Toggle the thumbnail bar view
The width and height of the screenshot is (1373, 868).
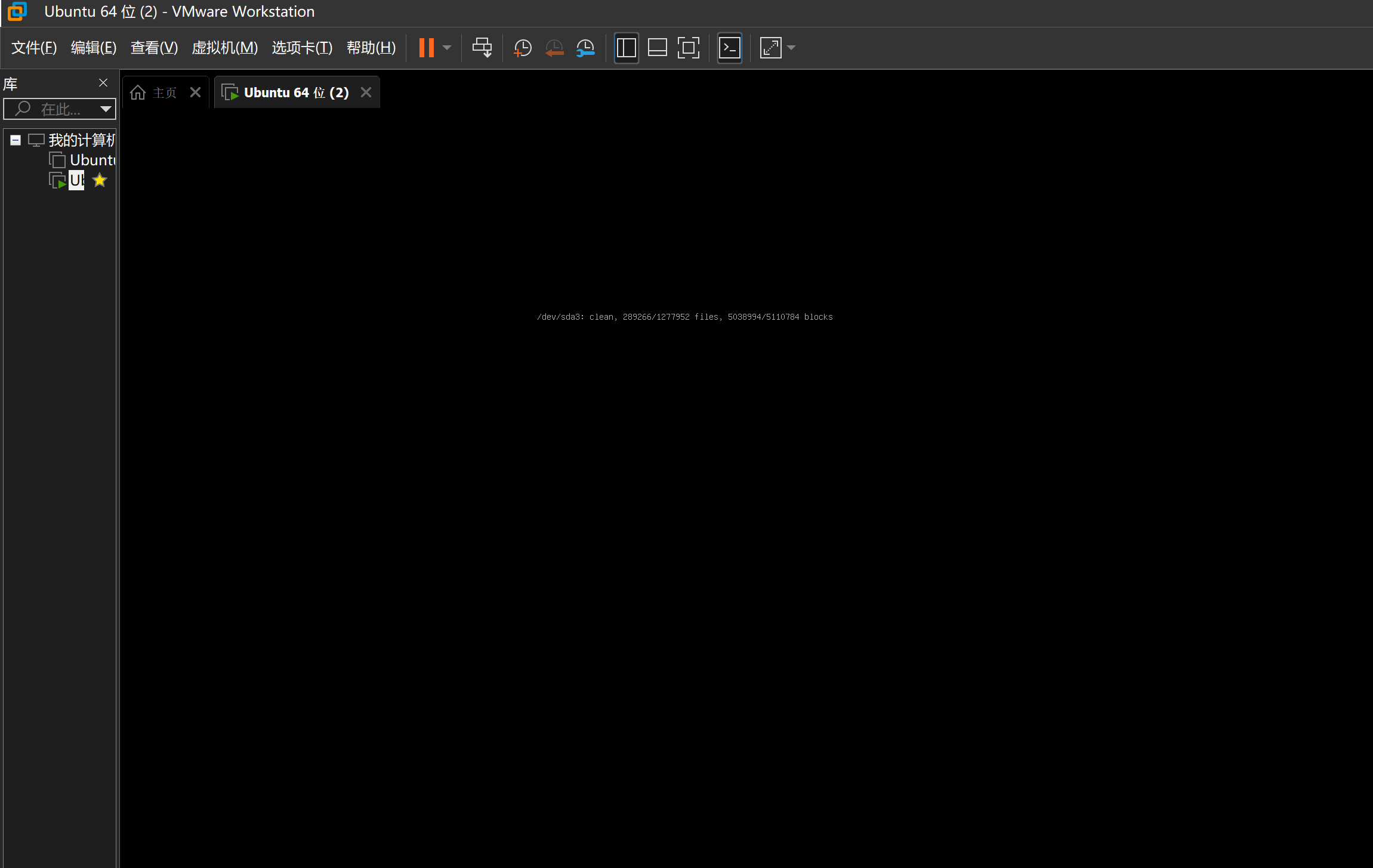(x=657, y=48)
